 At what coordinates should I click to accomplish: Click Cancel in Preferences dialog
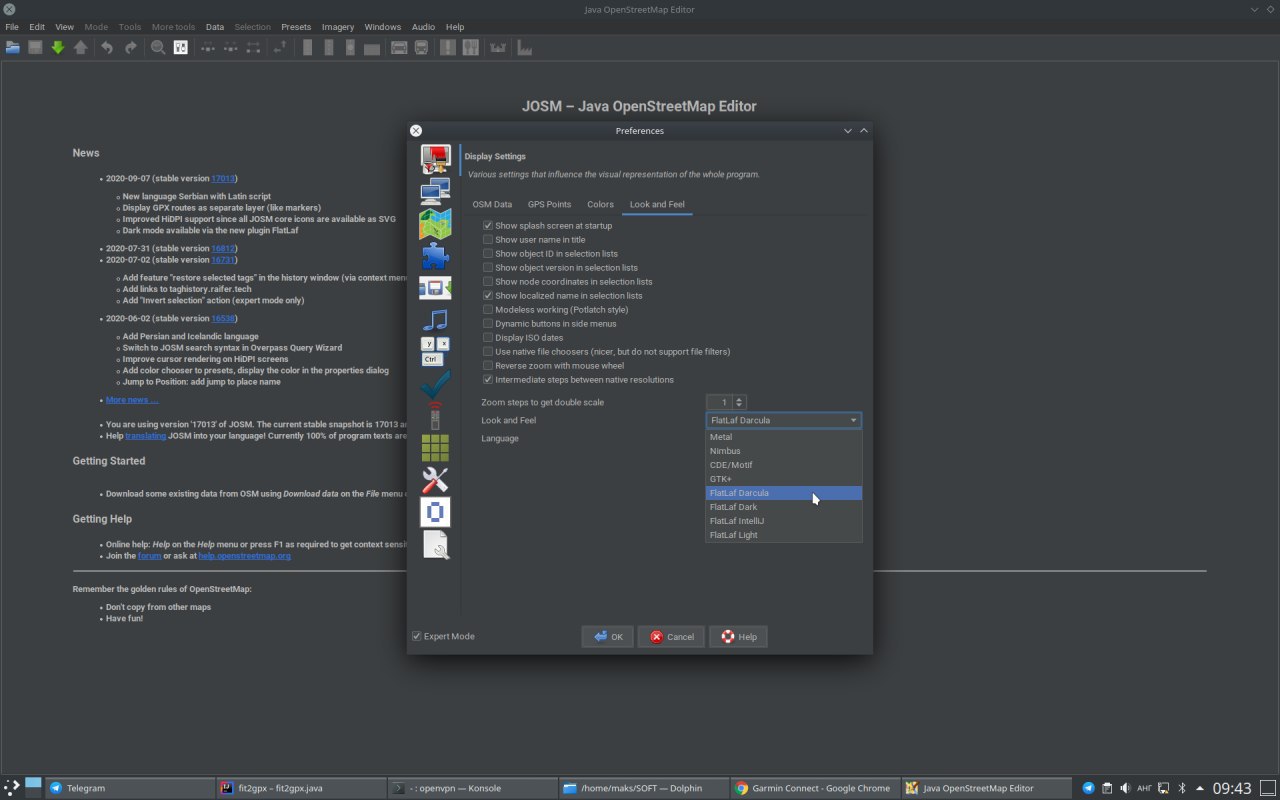(x=671, y=637)
